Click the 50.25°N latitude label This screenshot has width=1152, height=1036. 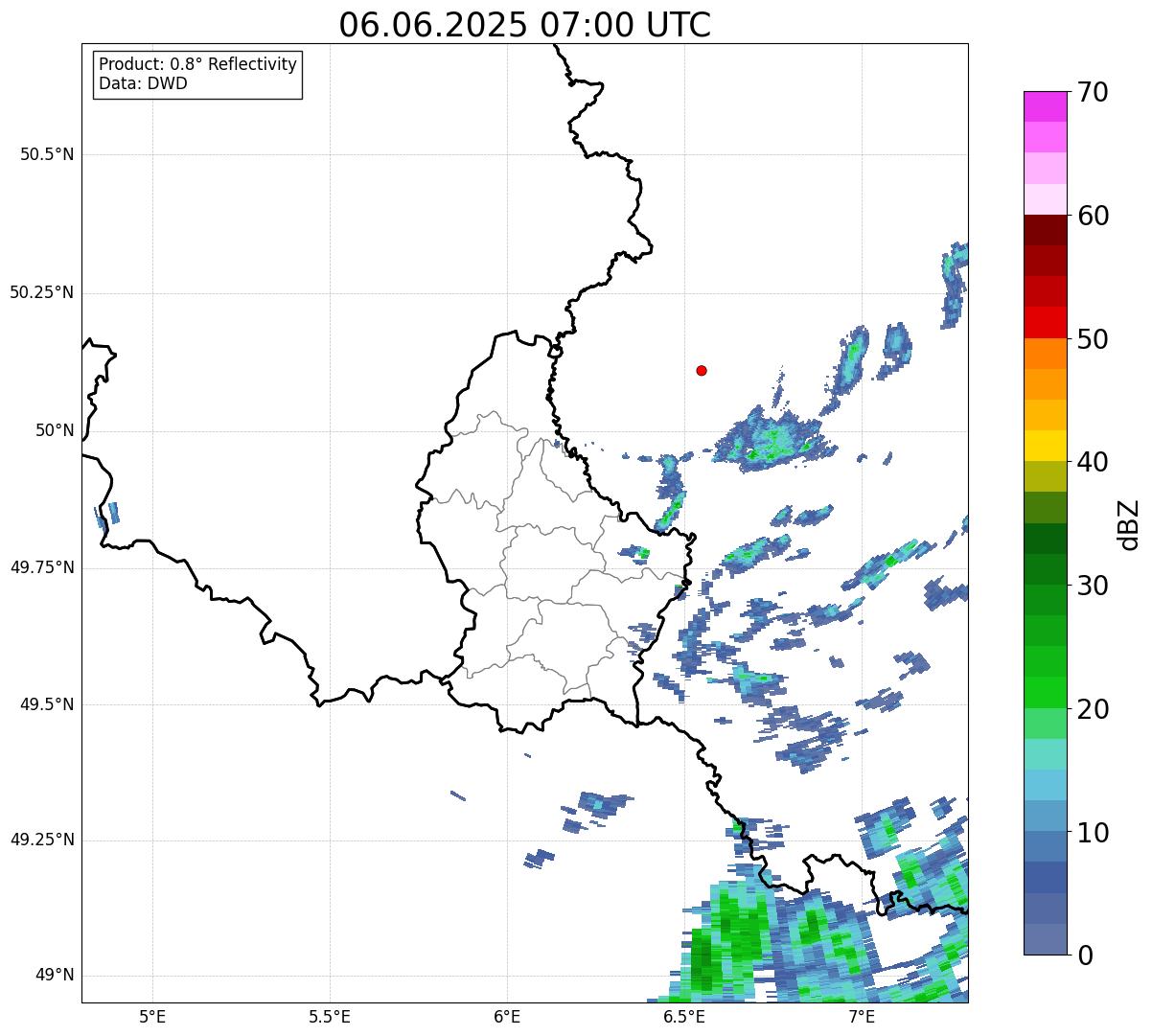click(x=42, y=292)
